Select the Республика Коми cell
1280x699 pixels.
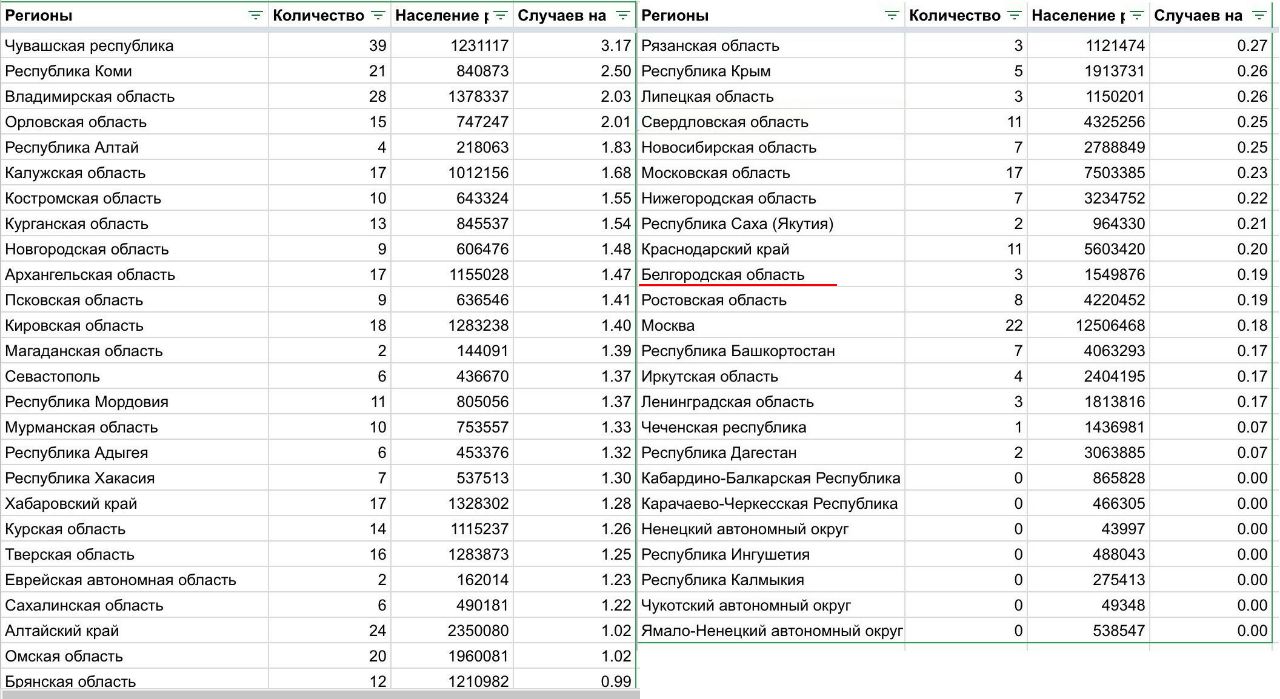(x=134, y=71)
